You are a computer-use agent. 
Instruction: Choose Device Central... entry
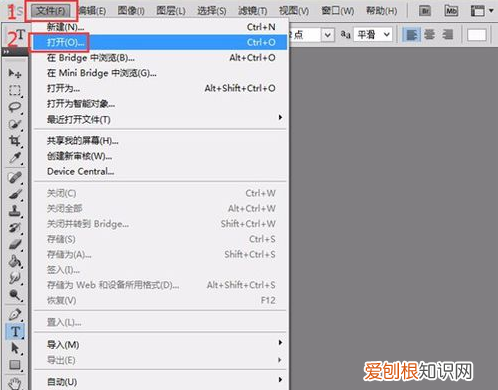click(x=161, y=171)
